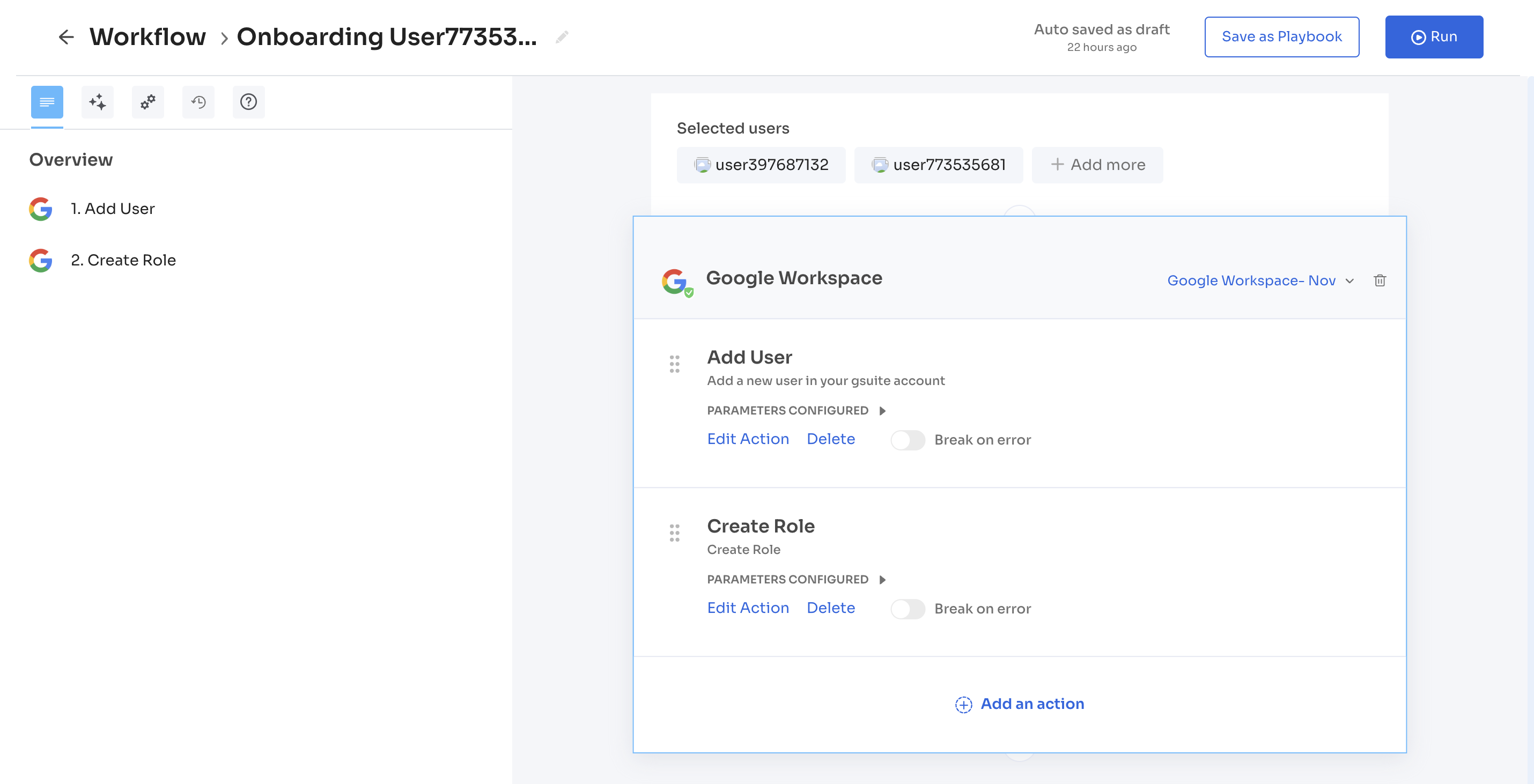This screenshot has height=784, width=1534.
Task: Add more selected users
Action: pyautogui.click(x=1097, y=165)
